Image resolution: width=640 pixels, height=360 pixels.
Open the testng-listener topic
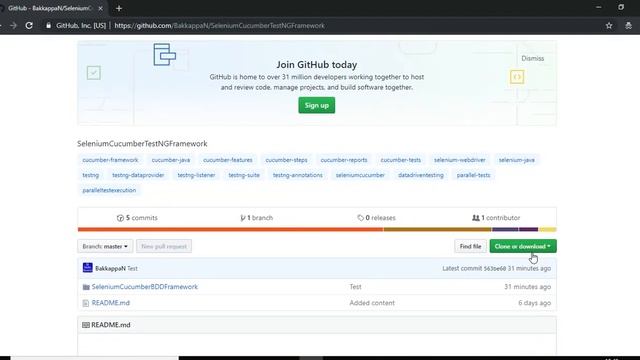(196, 175)
